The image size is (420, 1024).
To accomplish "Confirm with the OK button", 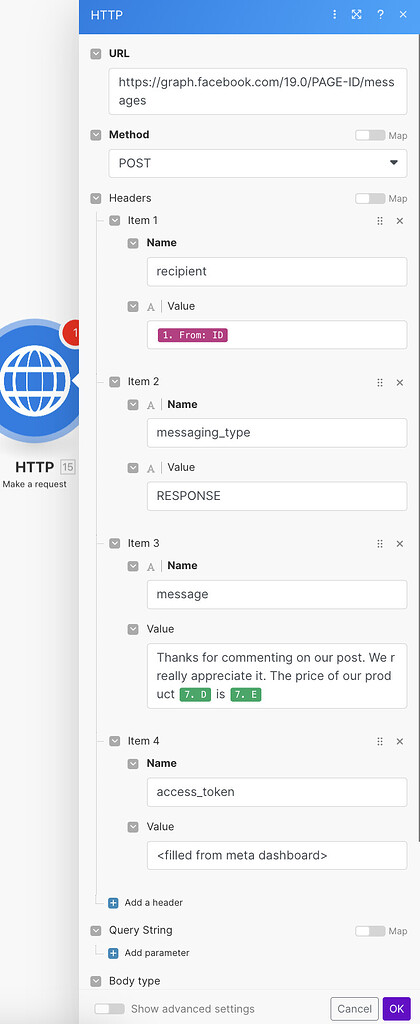I will click(396, 1009).
